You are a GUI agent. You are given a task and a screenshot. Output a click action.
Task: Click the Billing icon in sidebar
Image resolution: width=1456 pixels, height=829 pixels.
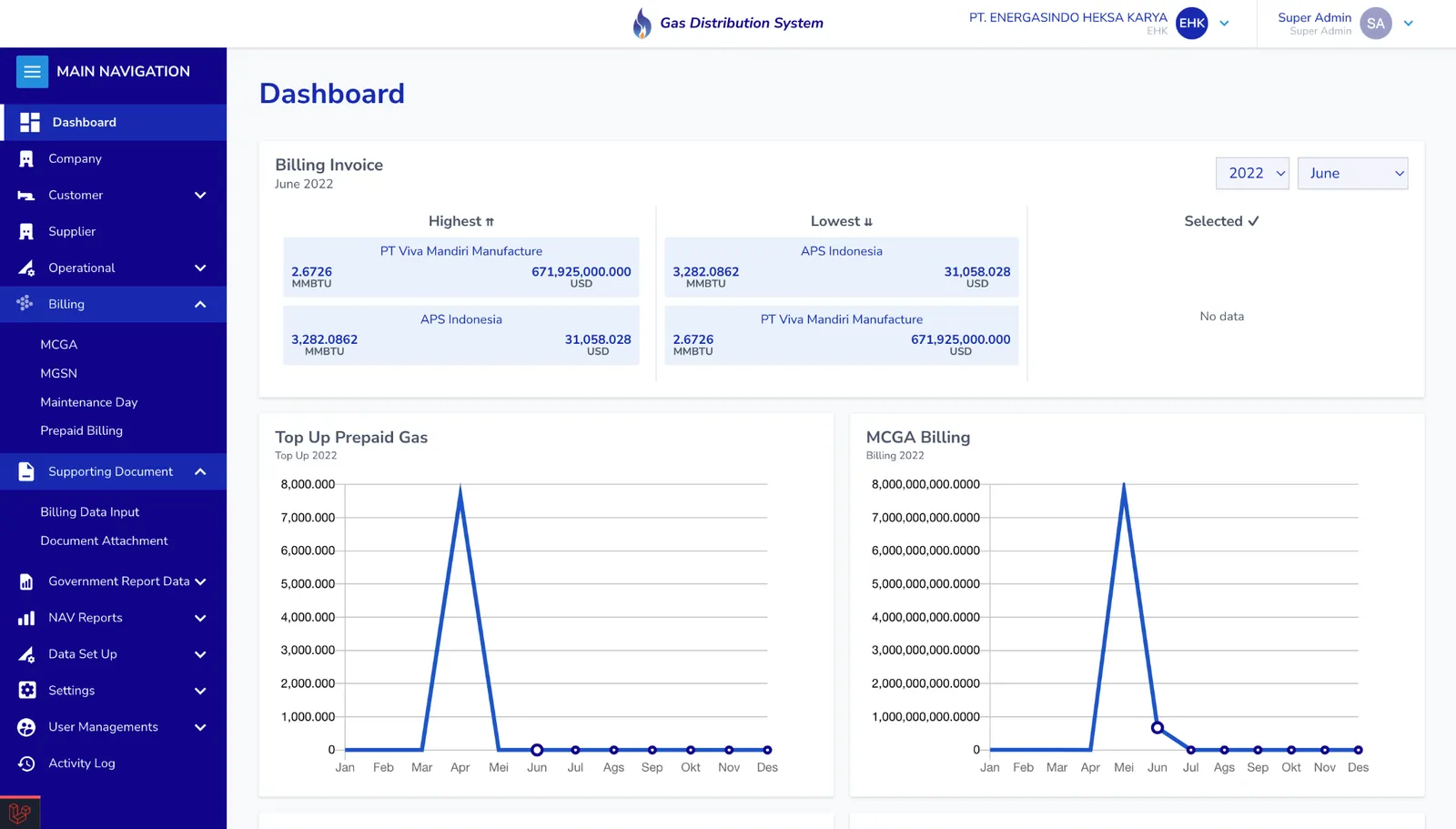25,303
